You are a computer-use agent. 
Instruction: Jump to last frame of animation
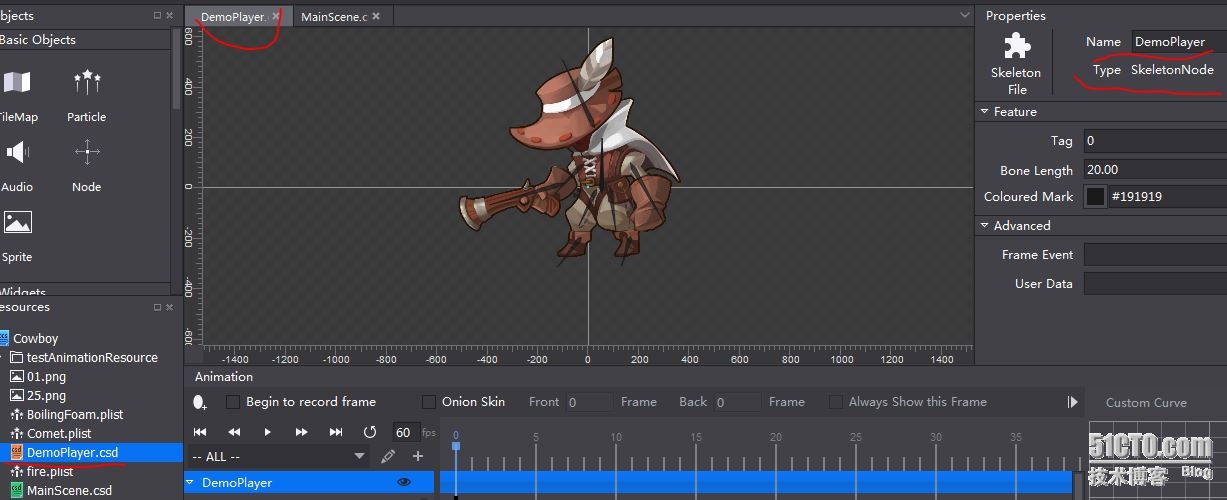336,432
